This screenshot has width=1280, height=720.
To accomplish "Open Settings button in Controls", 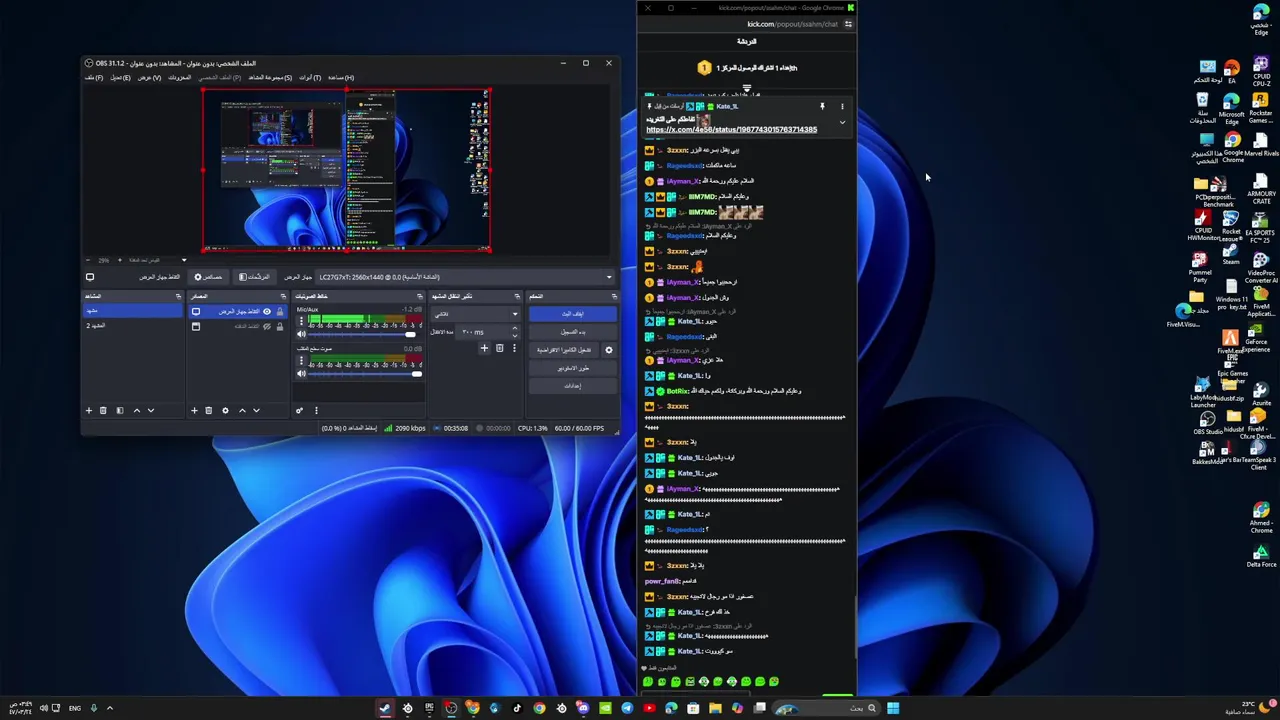I will point(573,386).
